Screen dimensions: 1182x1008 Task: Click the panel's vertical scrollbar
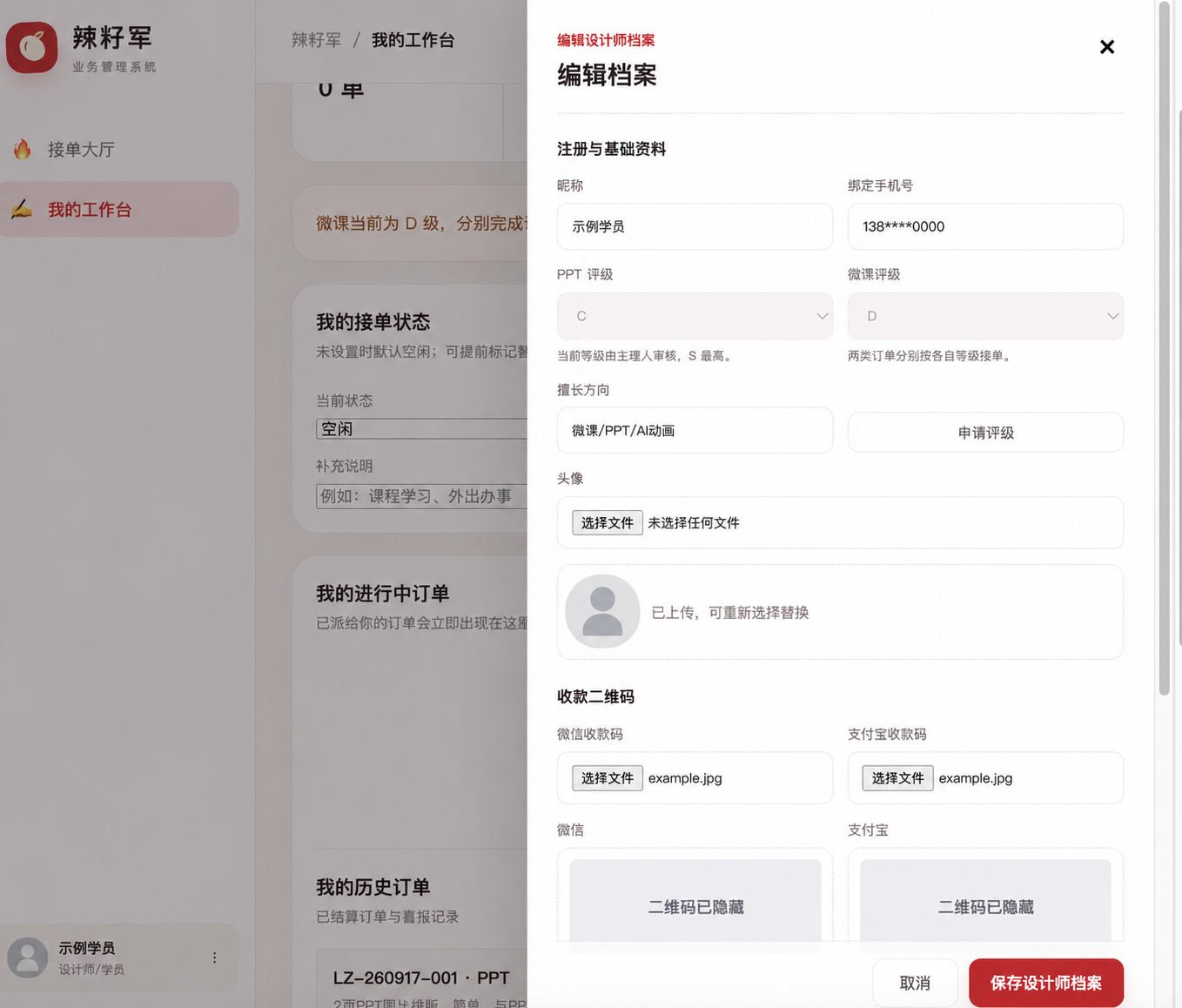[1165, 348]
